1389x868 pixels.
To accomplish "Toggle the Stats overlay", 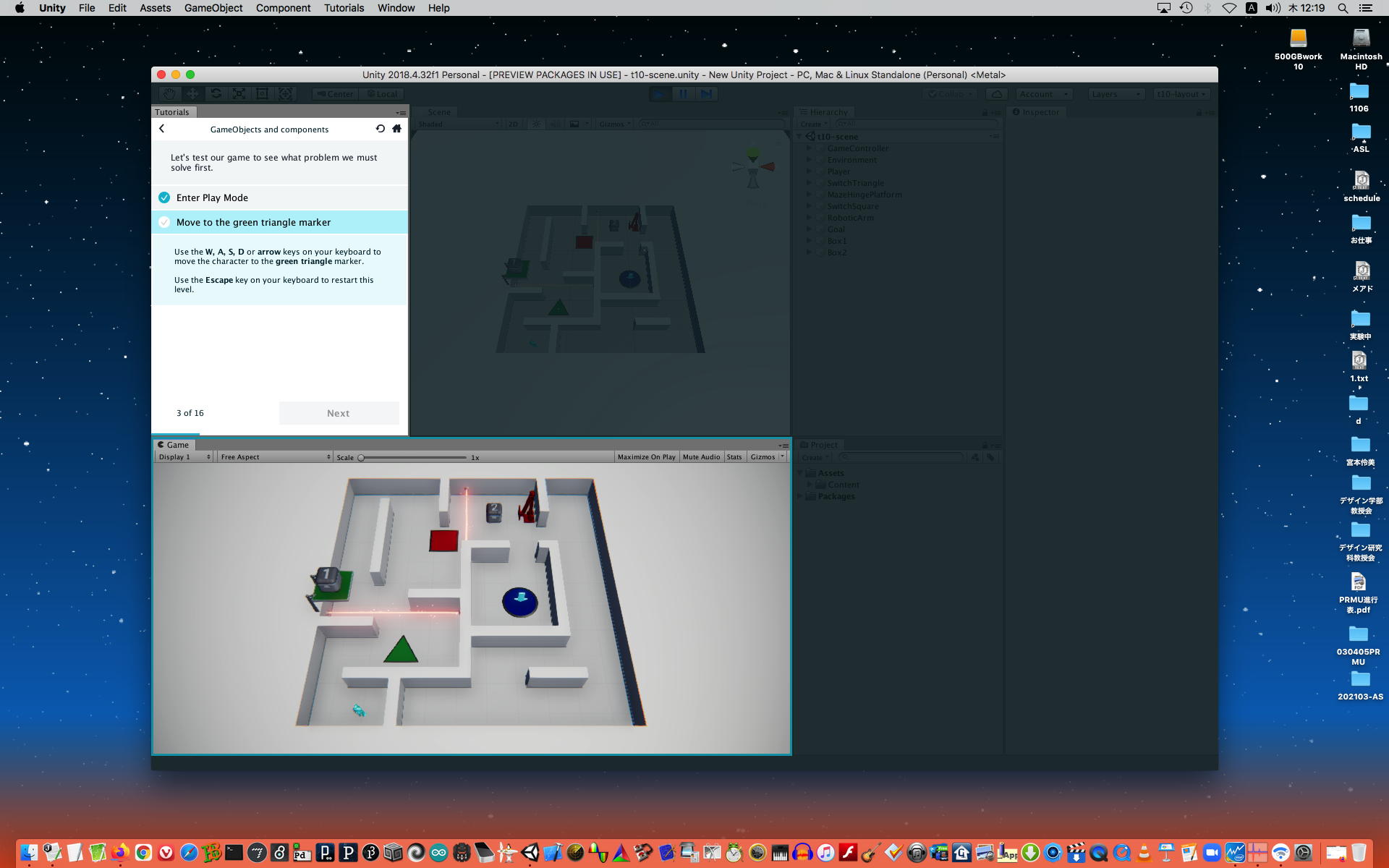I will 734,457.
